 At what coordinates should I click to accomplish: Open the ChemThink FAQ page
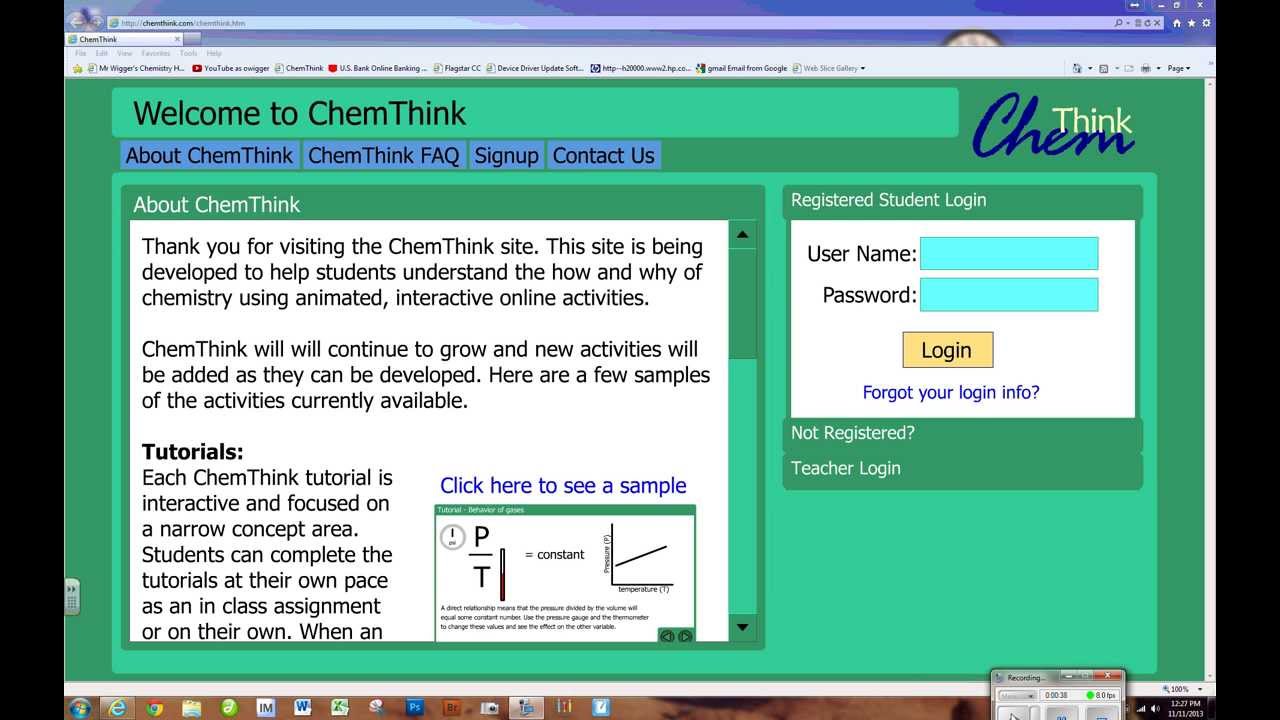click(383, 155)
